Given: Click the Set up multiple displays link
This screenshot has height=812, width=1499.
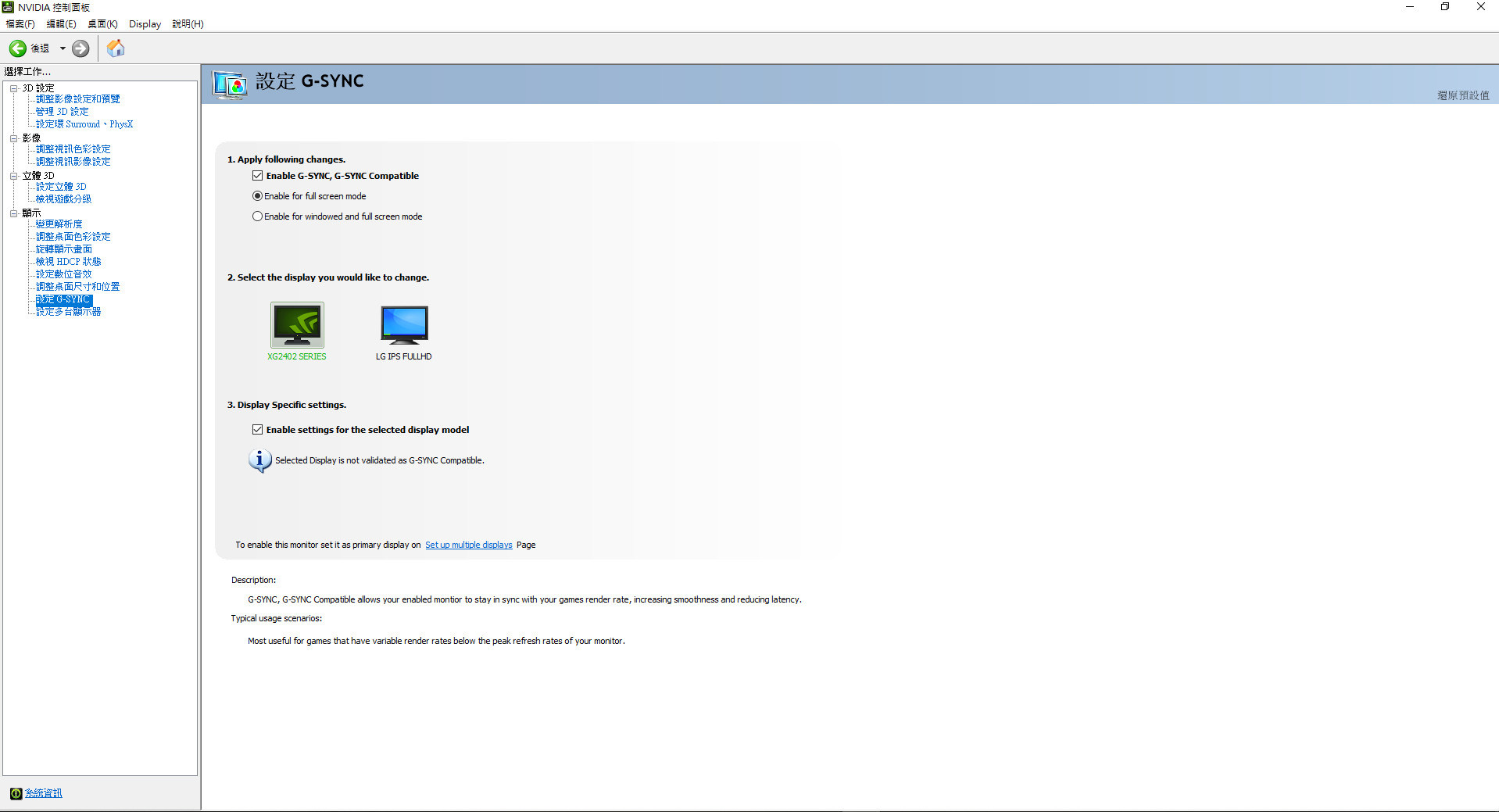Looking at the screenshot, I should click(468, 546).
